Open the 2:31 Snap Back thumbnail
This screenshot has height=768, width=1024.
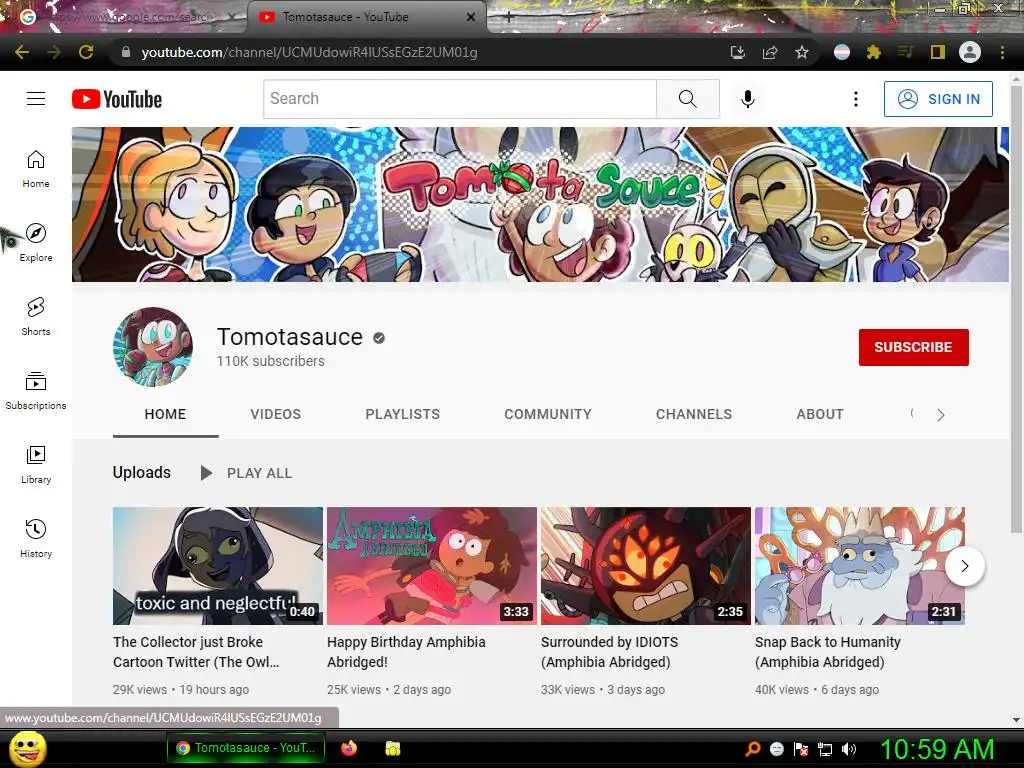859,566
